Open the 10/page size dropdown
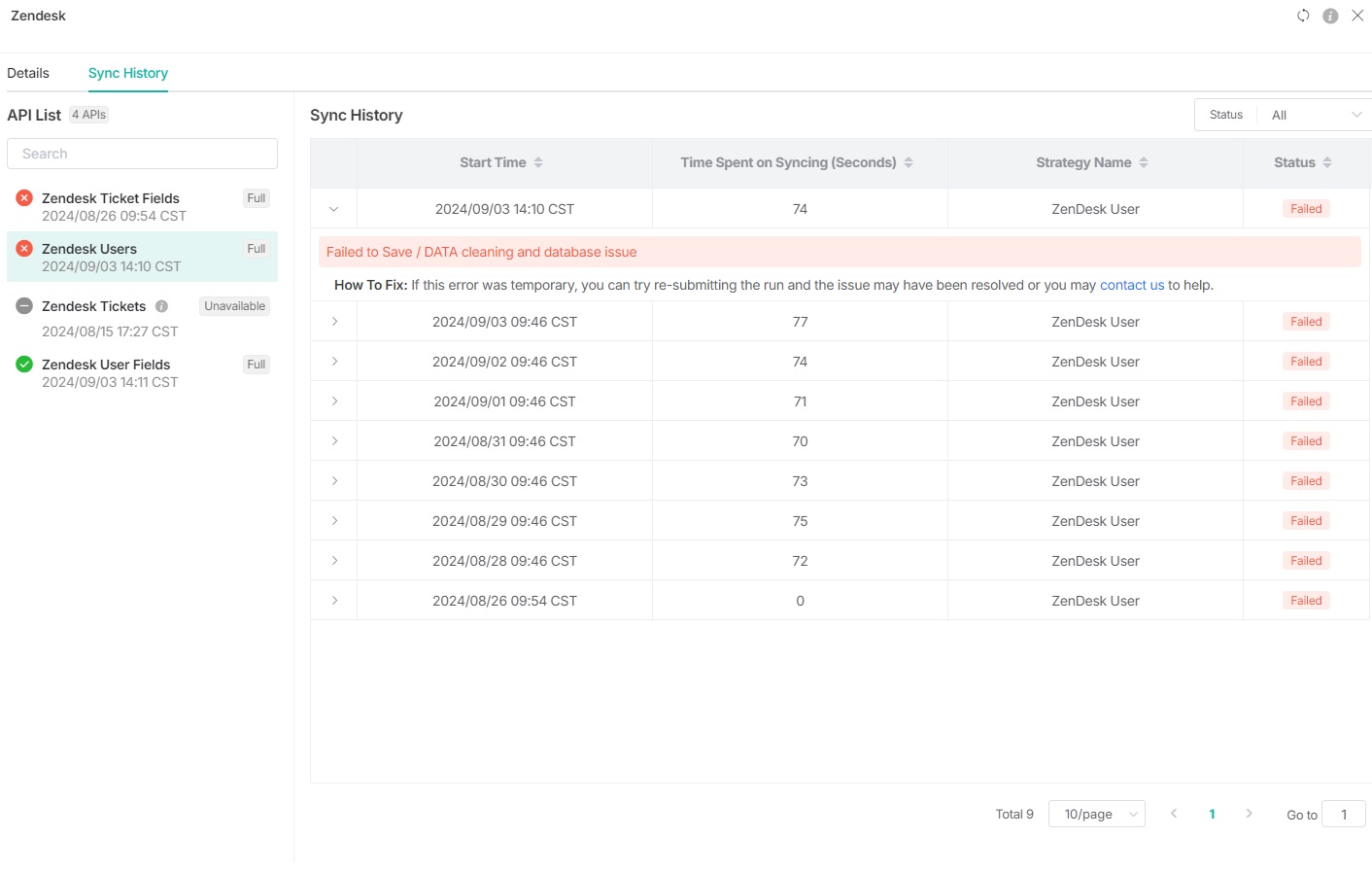Viewport: 1372px width, 872px height. 1096,814
